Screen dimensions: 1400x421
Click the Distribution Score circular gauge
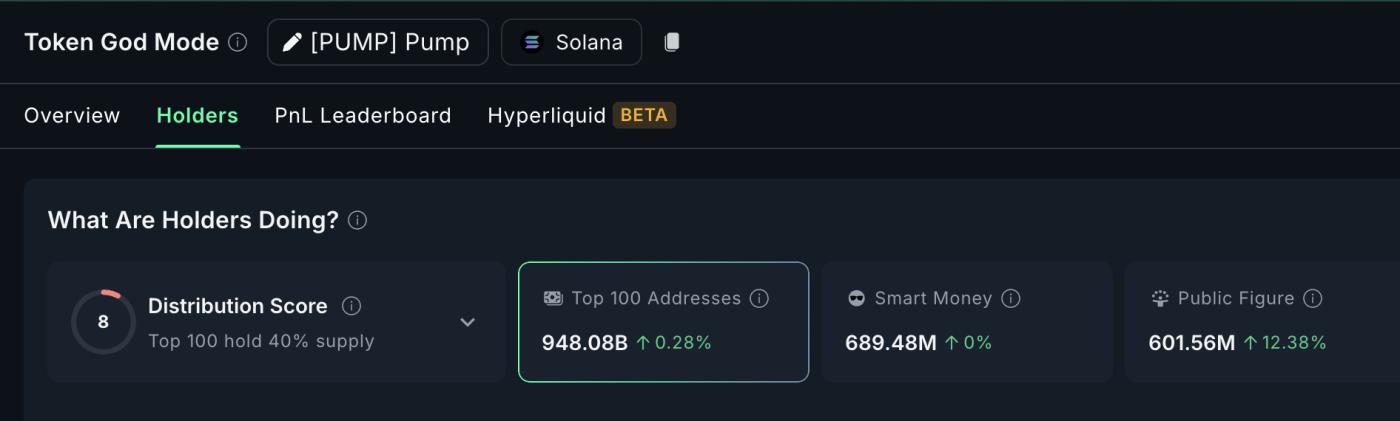coord(103,322)
